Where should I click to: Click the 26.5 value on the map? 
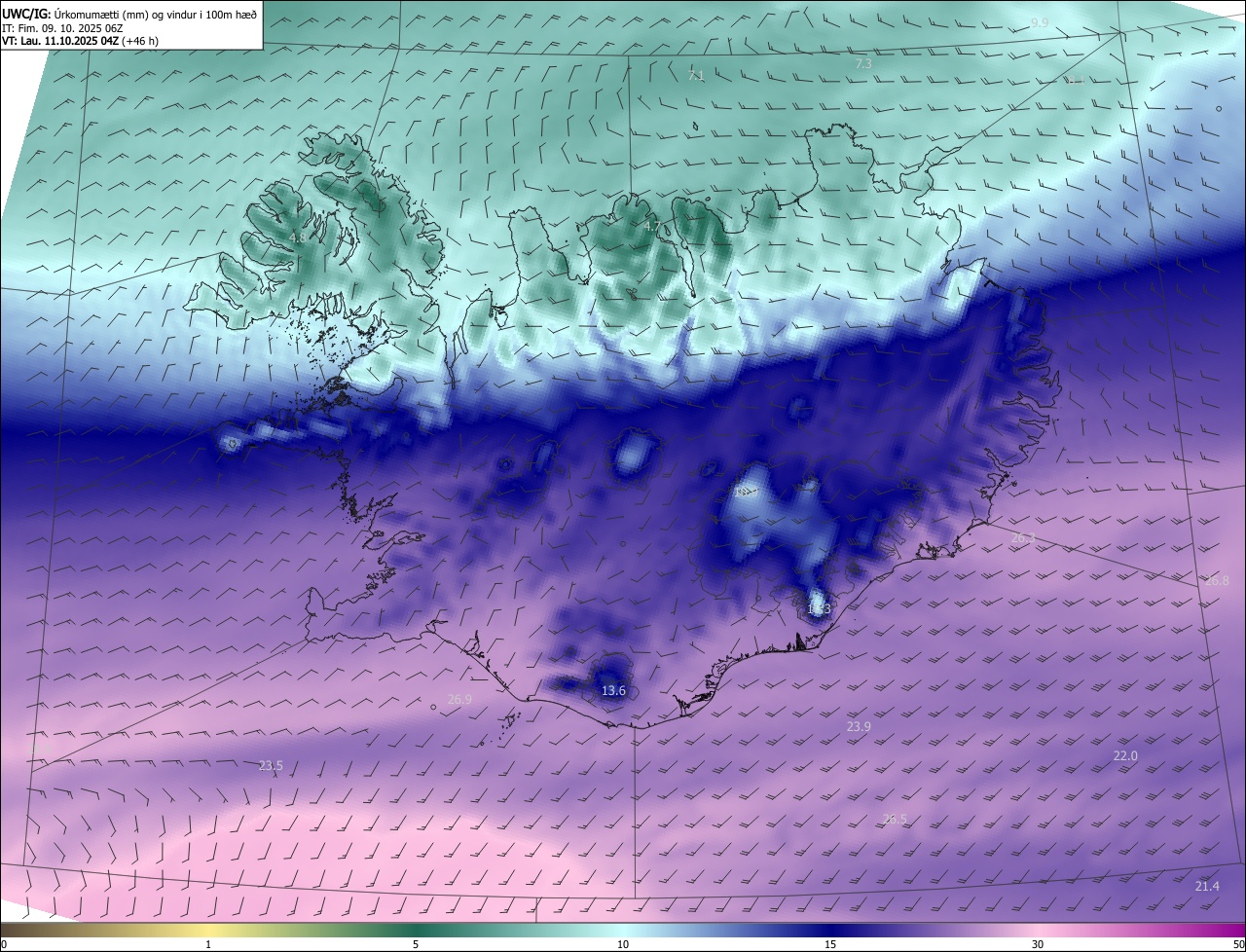tap(895, 820)
